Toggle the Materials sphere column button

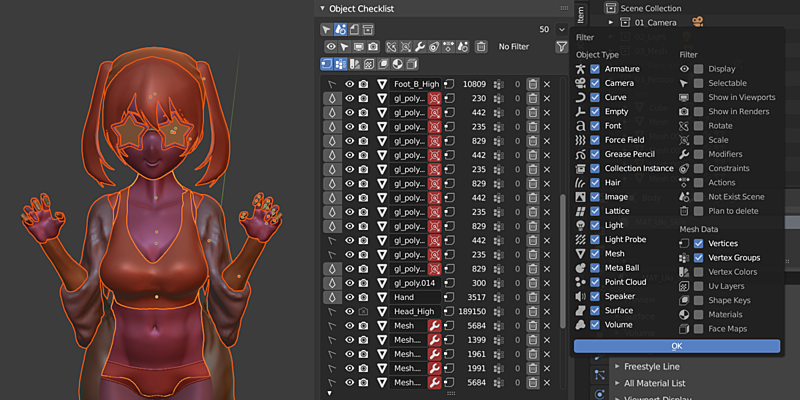click(x=398, y=64)
